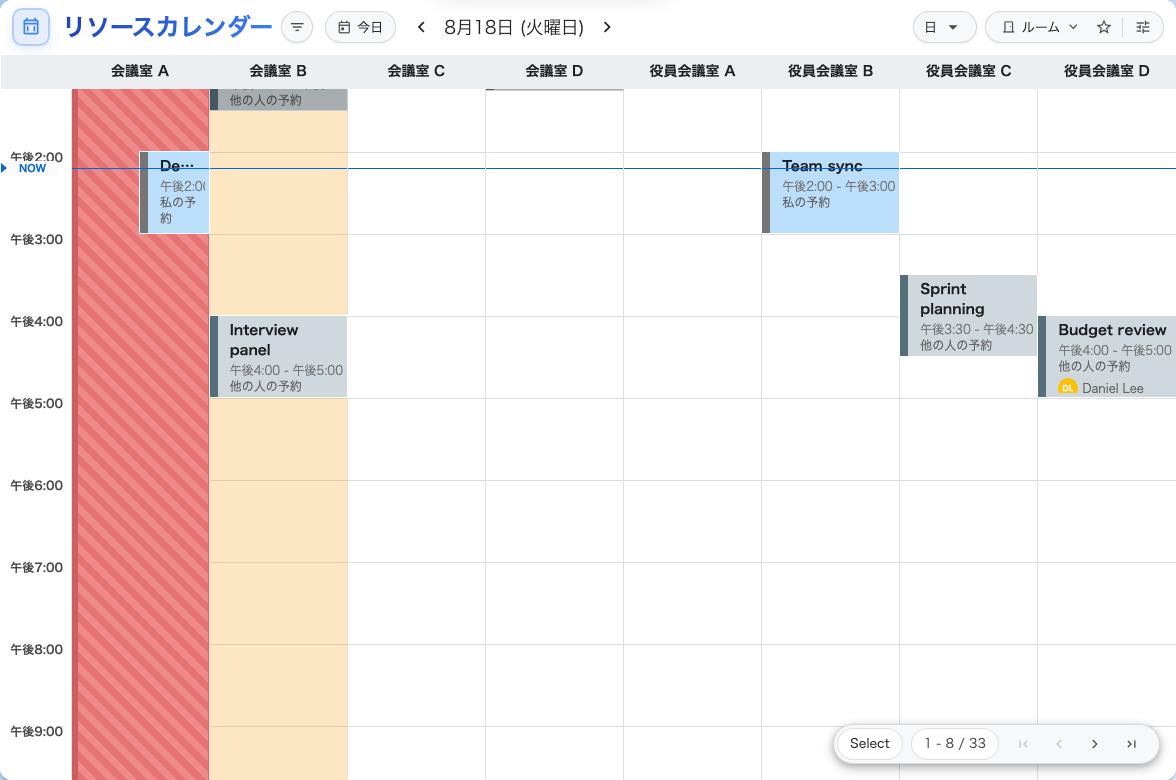The height and width of the screenshot is (780, 1176).
Task: Open the Interview panel booking
Action: pos(278,356)
